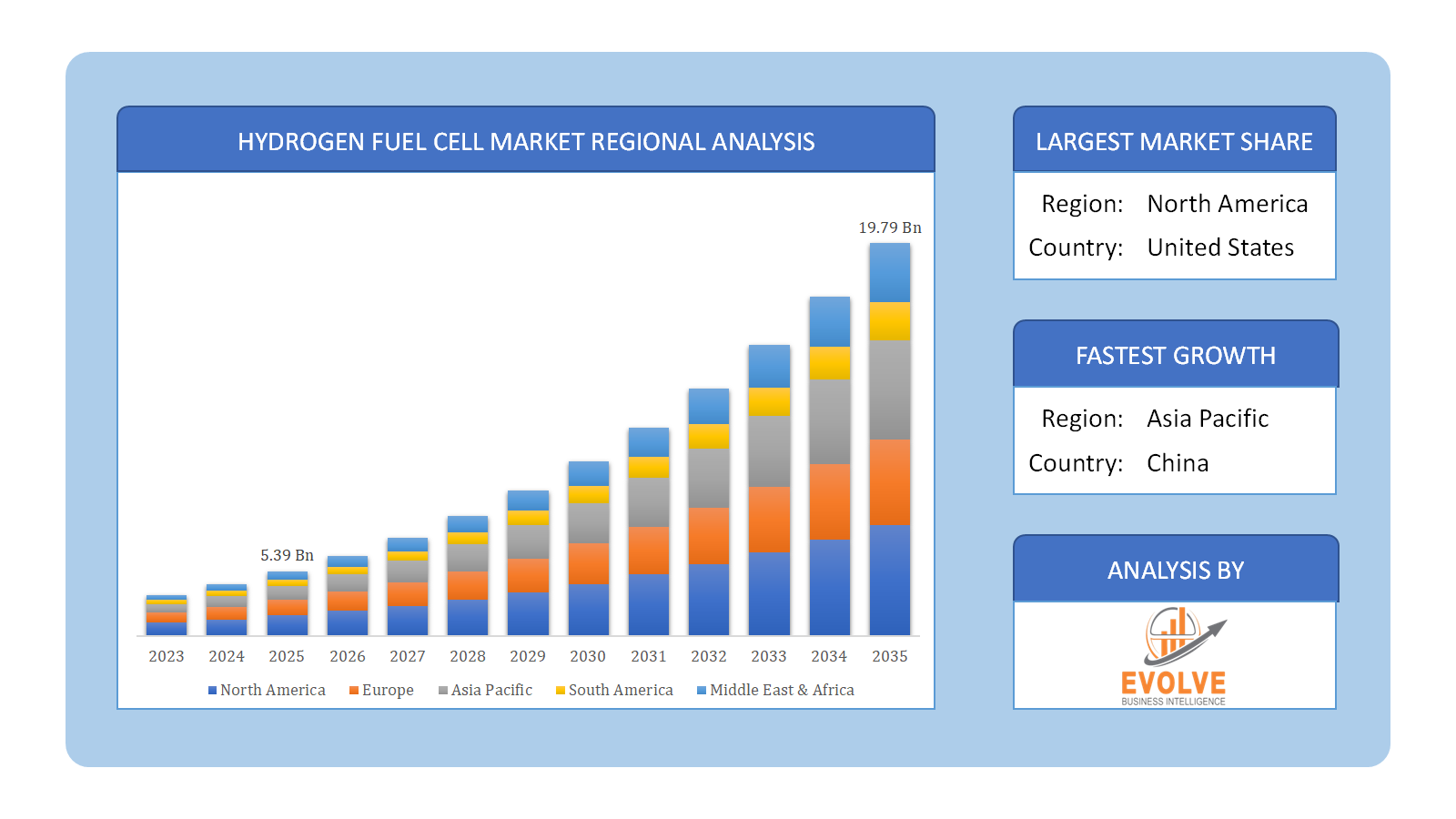Select the yellow South America legend marker
Image resolution: width=1456 pixels, height=819 pixels.
click(x=559, y=690)
